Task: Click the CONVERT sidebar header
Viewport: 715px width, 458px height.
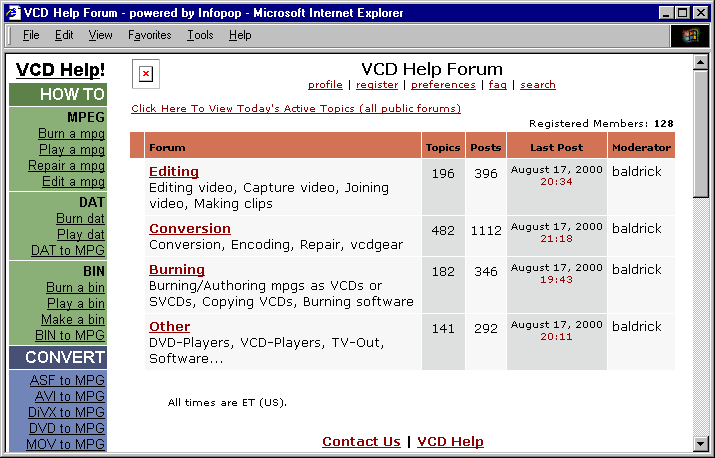Action: coord(58,357)
